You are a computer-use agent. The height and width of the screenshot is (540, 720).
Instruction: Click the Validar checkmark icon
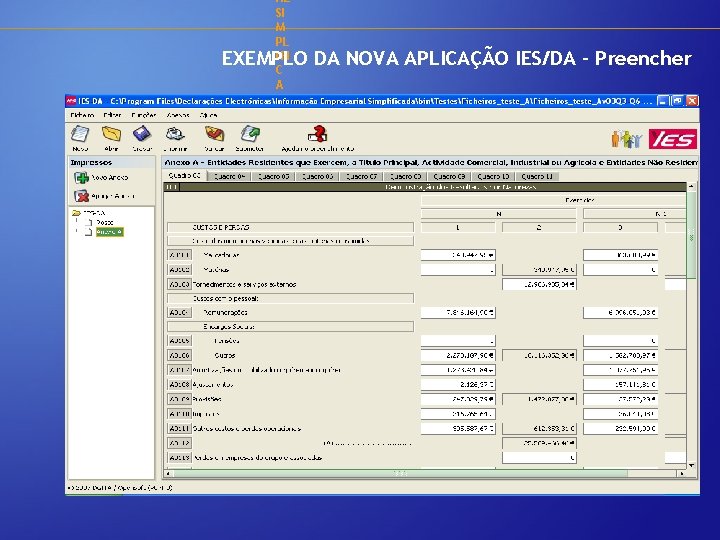pyautogui.click(x=214, y=134)
